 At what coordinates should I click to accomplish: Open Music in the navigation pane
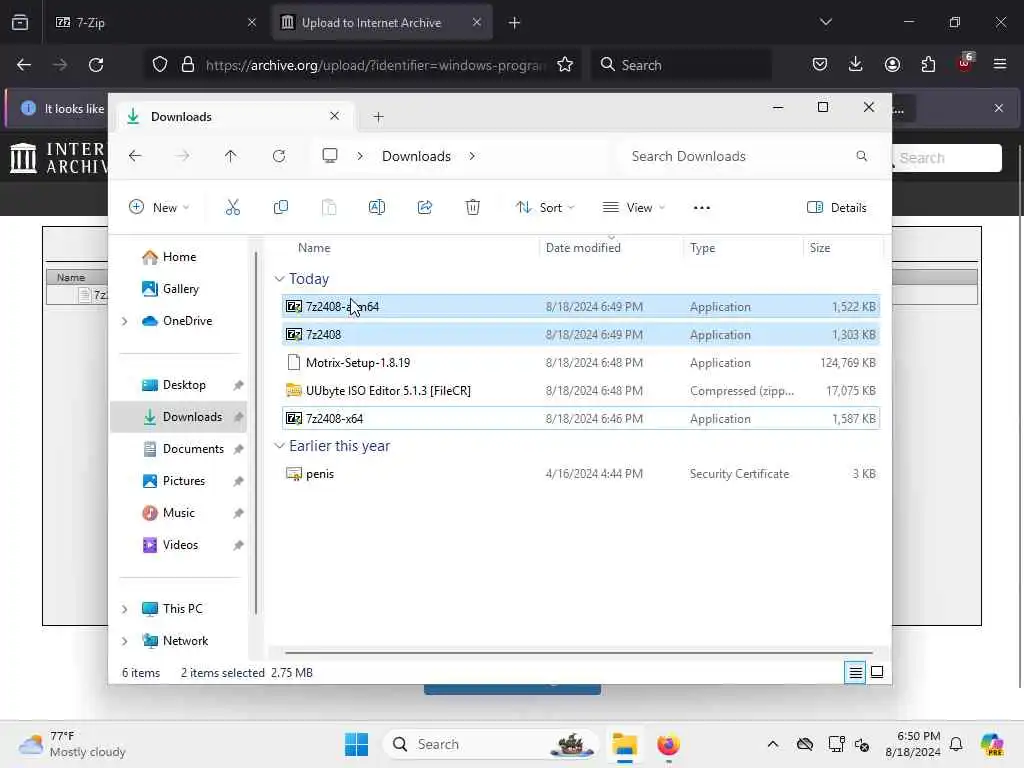[168, 513]
